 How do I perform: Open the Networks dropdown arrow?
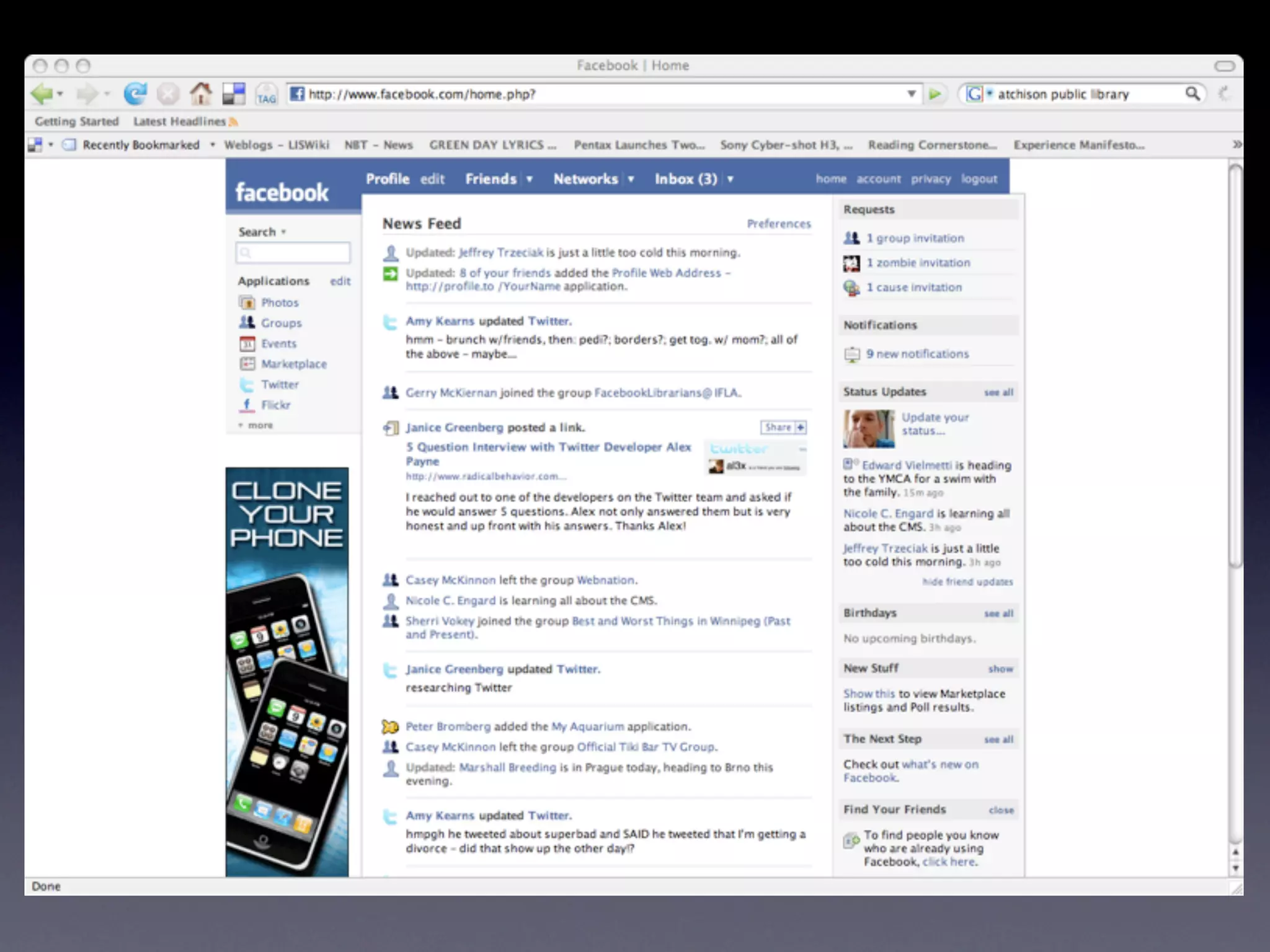(631, 179)
